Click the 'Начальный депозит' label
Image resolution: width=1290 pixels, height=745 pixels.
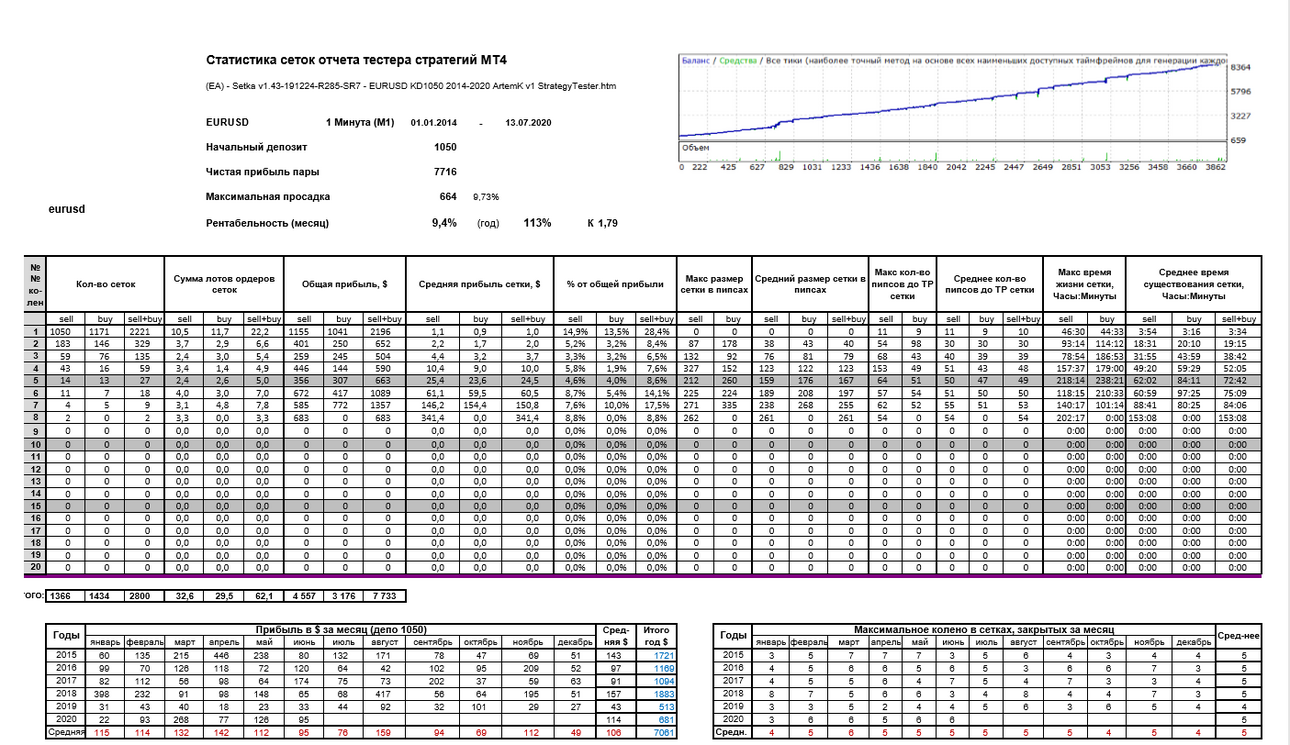(x=258, y=147)
